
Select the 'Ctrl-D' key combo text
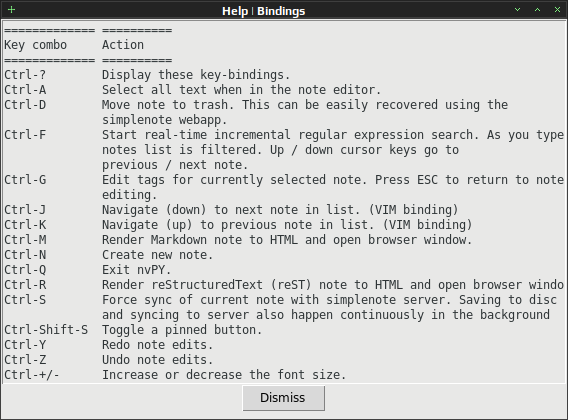tap(25, 105)
